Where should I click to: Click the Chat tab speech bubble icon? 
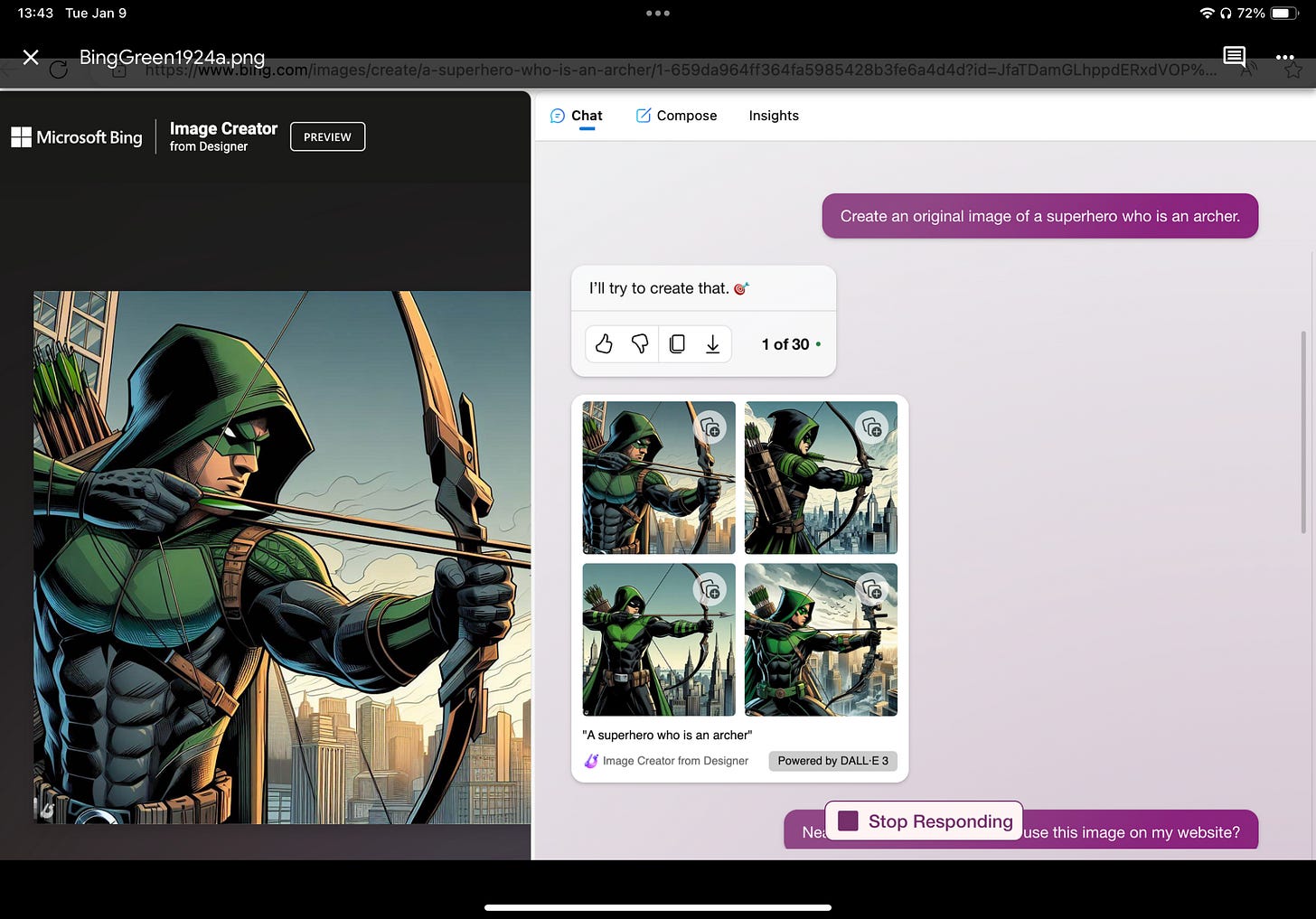[x=558, y=116]
